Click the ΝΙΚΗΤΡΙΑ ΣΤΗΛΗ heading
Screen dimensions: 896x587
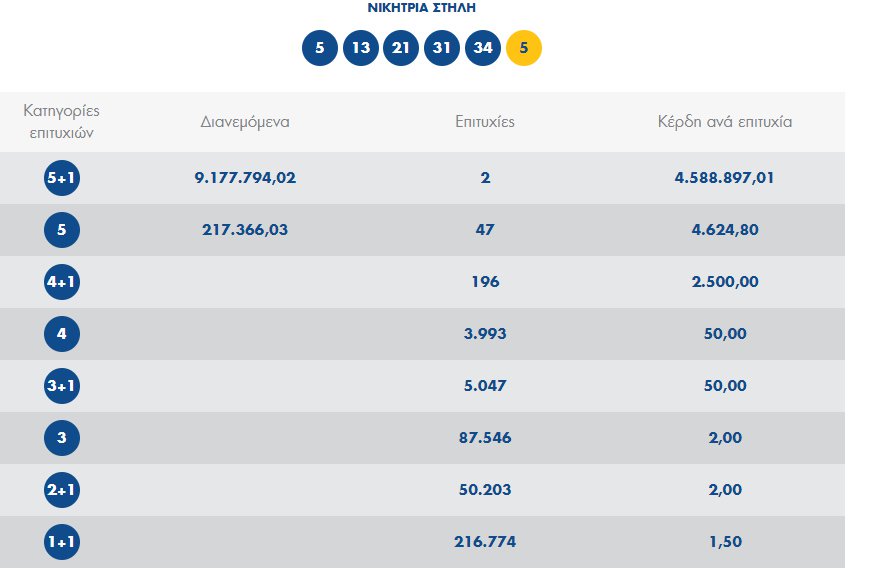(x=422, y=8)
